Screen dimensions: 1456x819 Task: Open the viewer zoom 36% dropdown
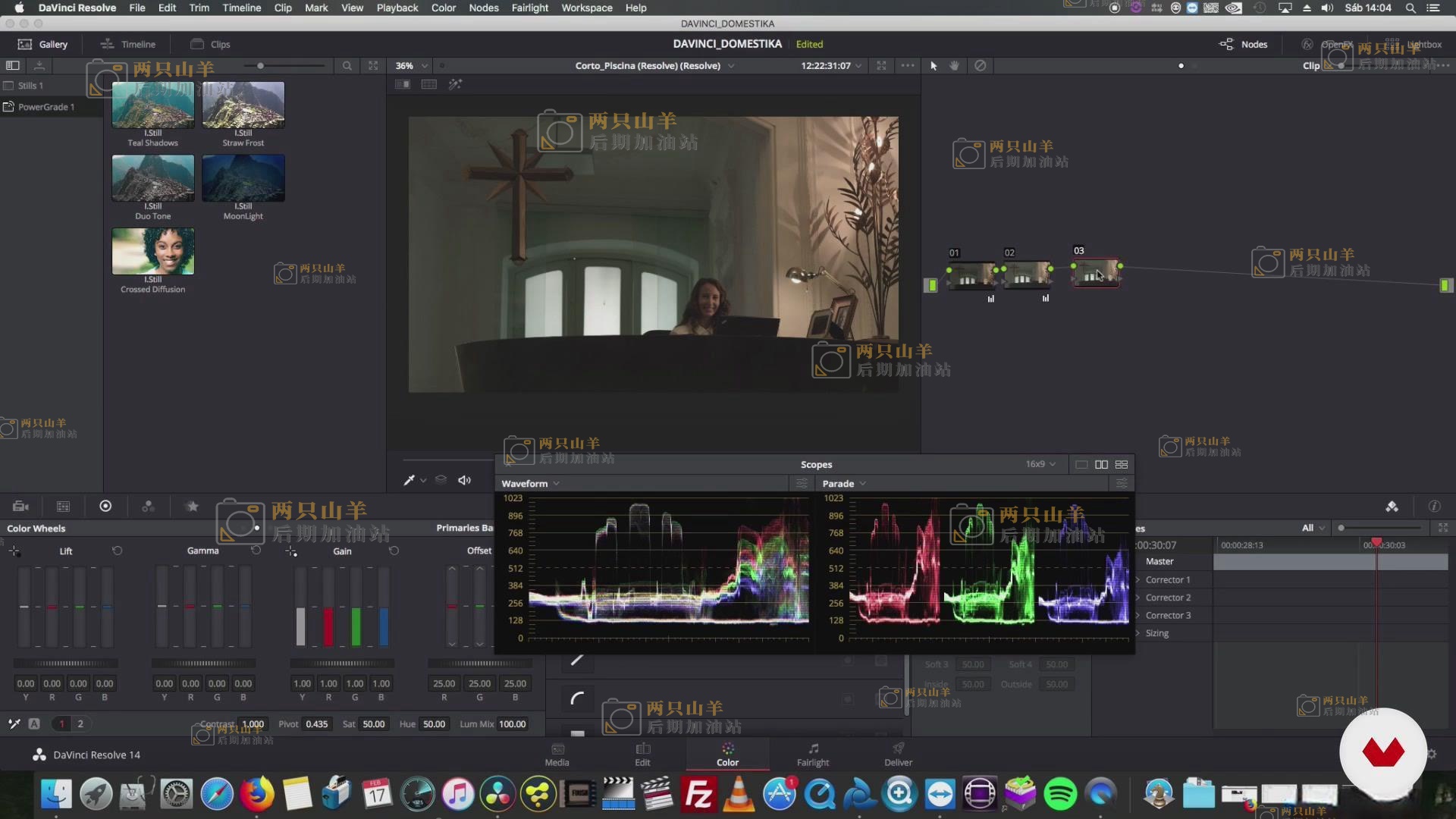[x=412, y=66]
